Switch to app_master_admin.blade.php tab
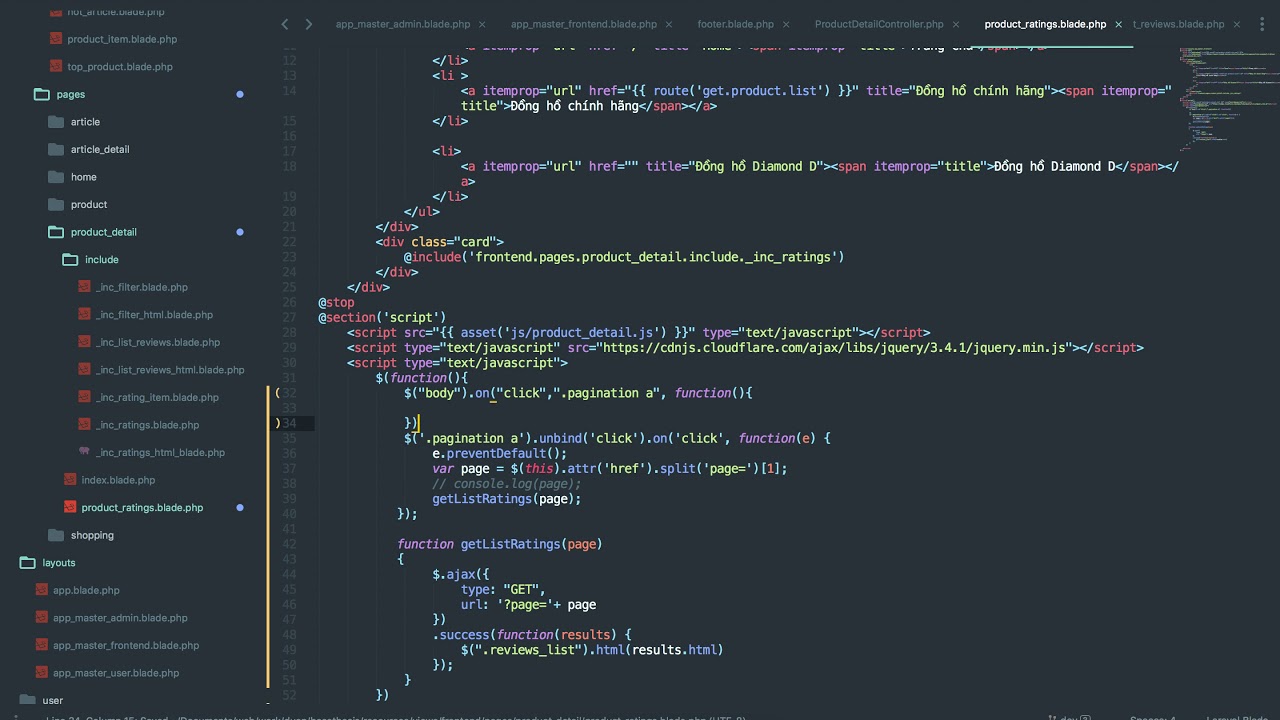The image size is (1280, 720). coord(403,24)
